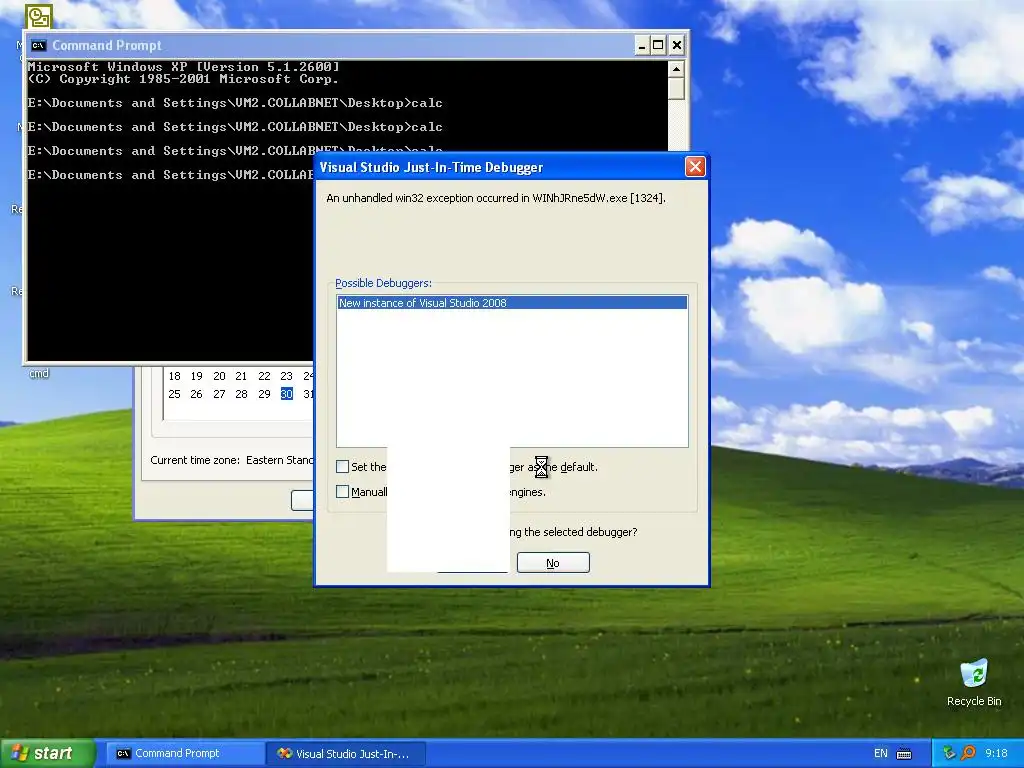Click the Safely Remove Hardware tray icon
Screen dimensions: 1024x768
point(949,753)
